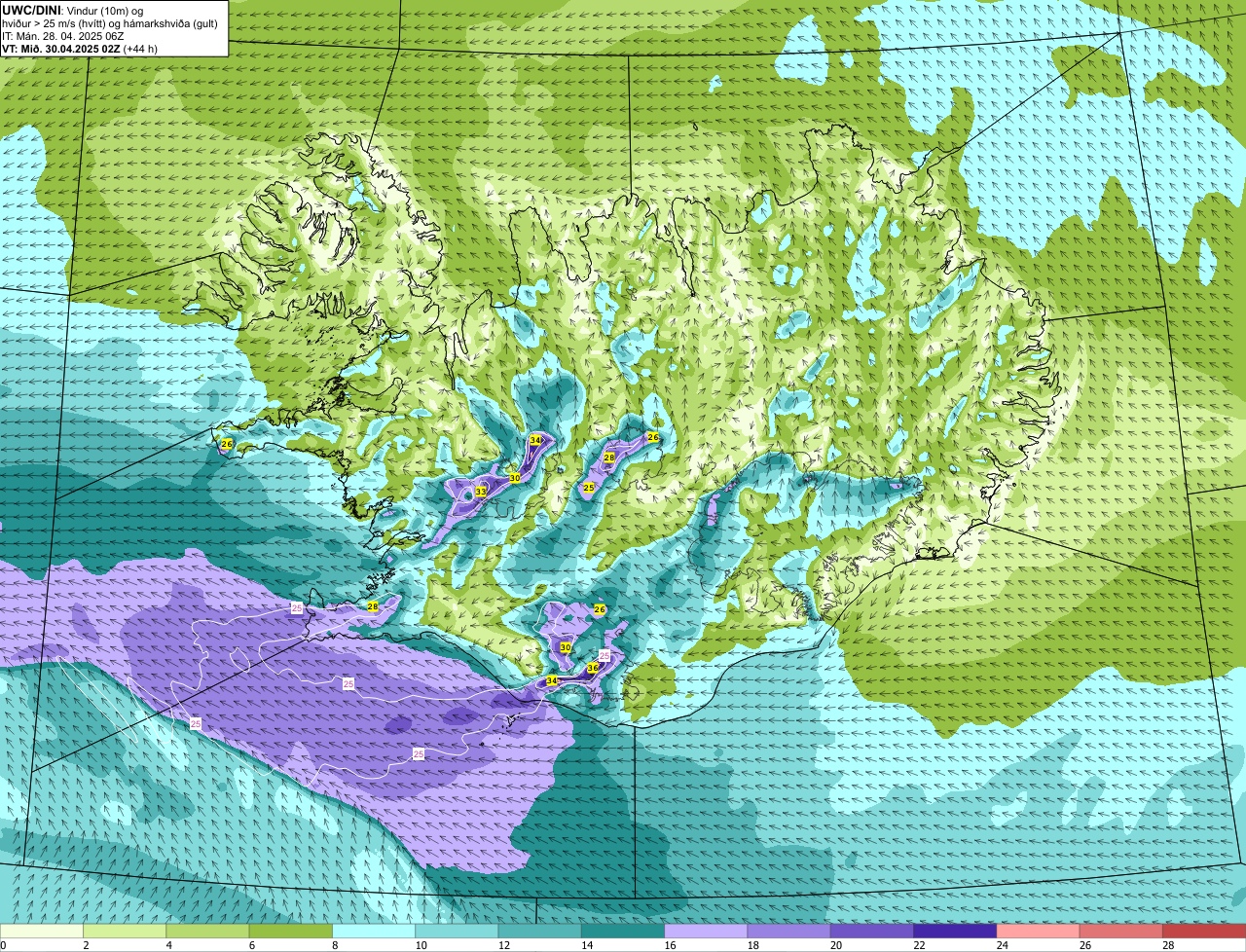Click the line 'hviður > 25 m/s (hvítt) og hámarkshviða (gult)'
Image resolution: width=1246 pixels, height=952 pixels.
point(110,23)
